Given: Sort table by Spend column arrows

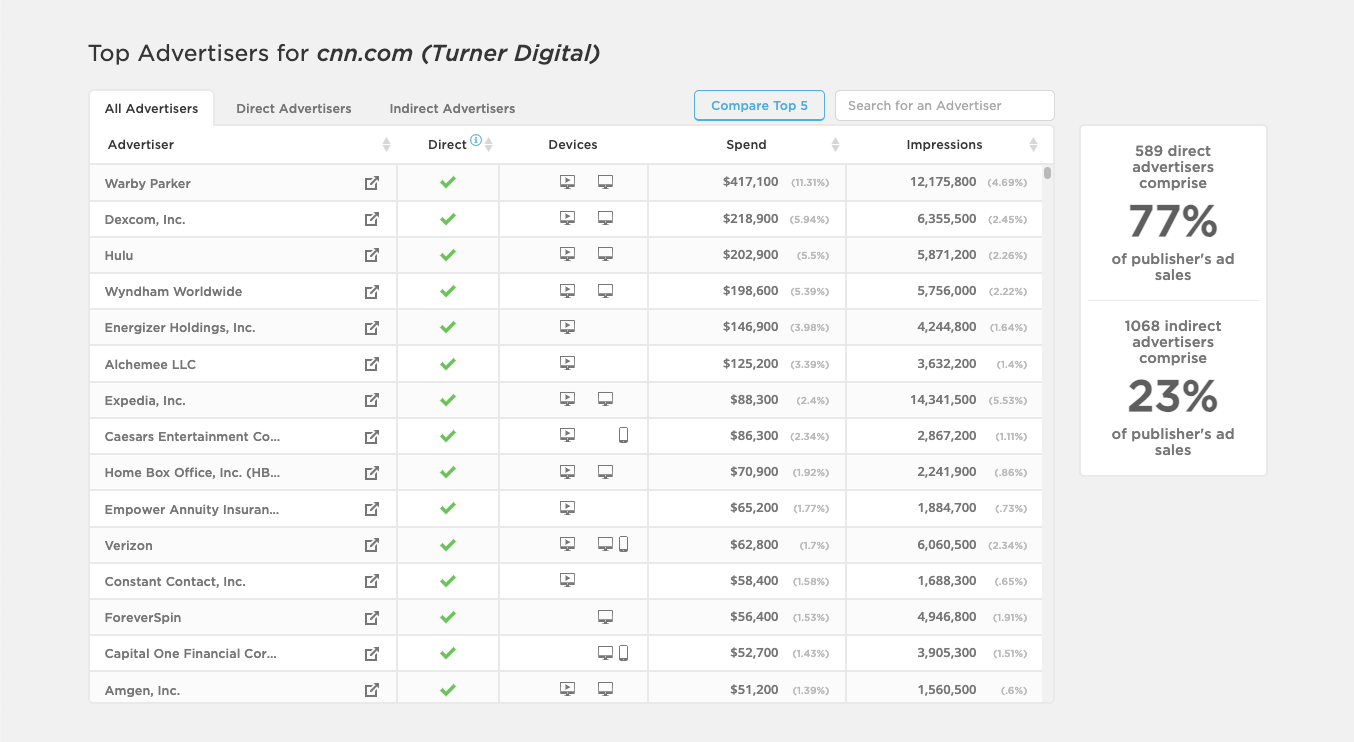Looking at the screenshot, I should pos(835,145).
